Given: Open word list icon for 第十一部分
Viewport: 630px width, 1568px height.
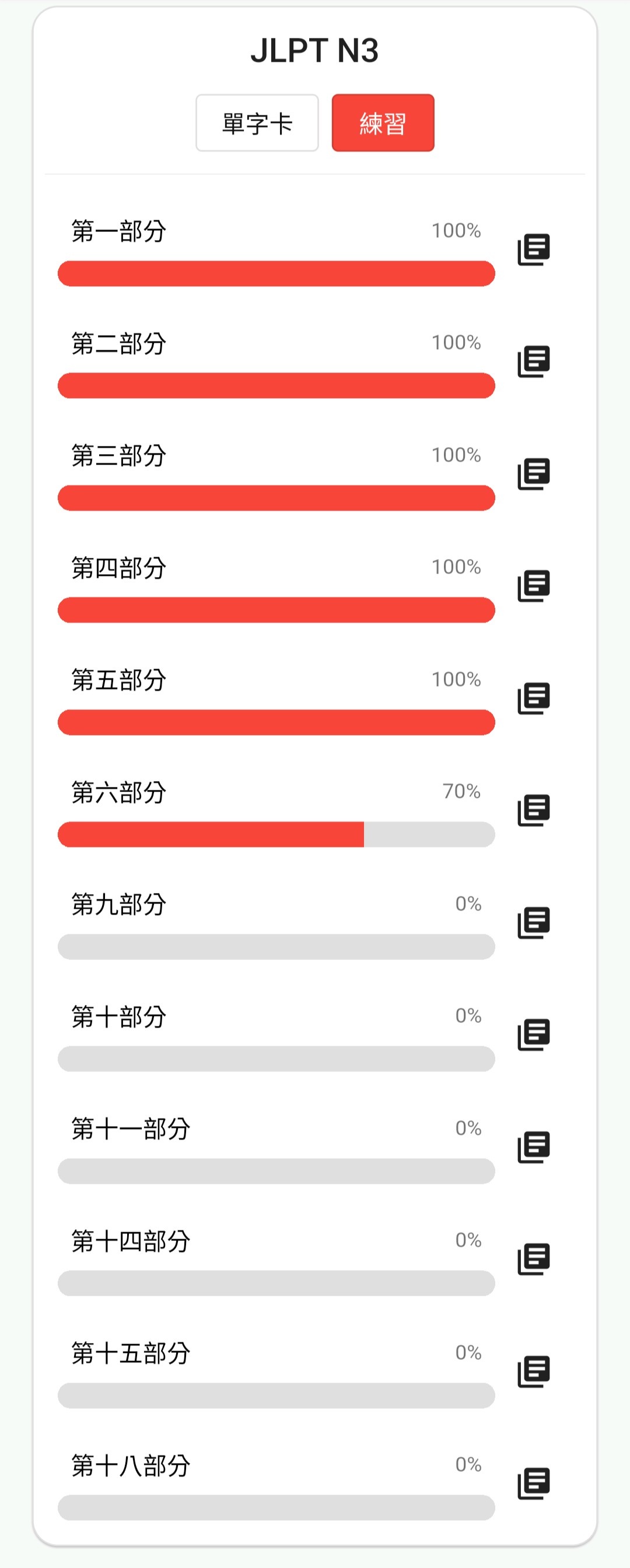Looking at the screenshot, I should pyautogui.click(x=534, y=1147).
